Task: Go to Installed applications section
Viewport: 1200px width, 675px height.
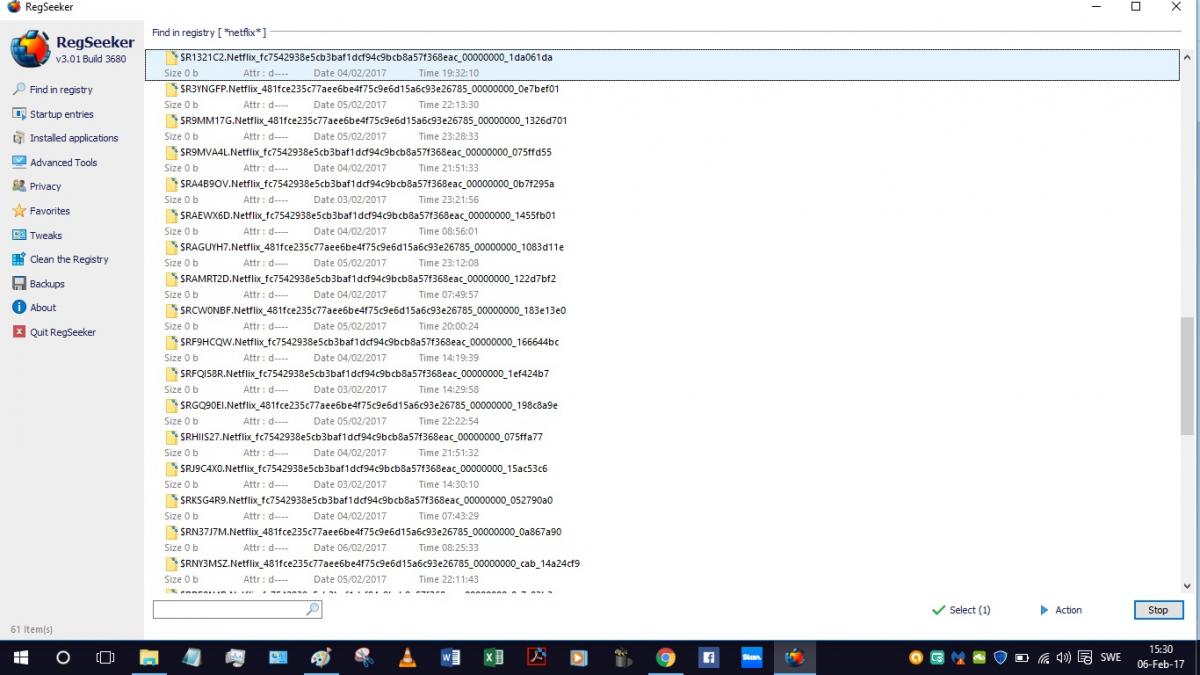Action: pos(65,138)
